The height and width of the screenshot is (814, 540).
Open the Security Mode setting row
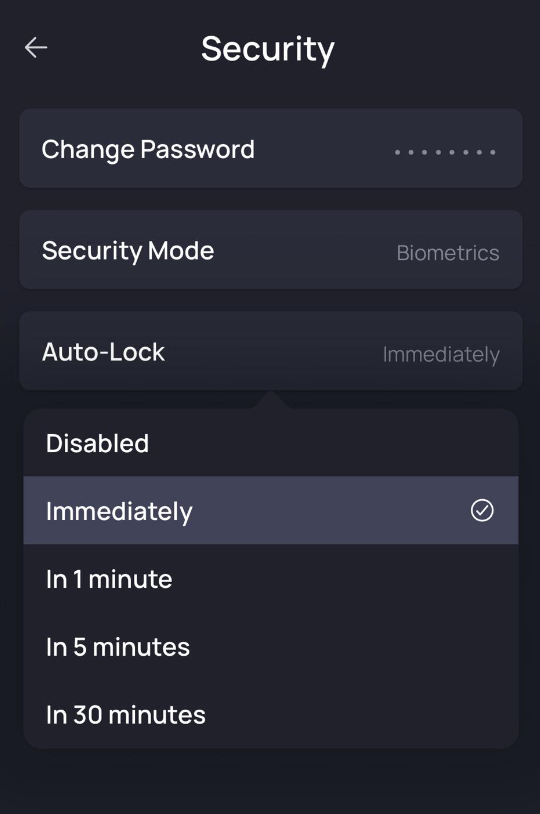click(x=271, y=250)
